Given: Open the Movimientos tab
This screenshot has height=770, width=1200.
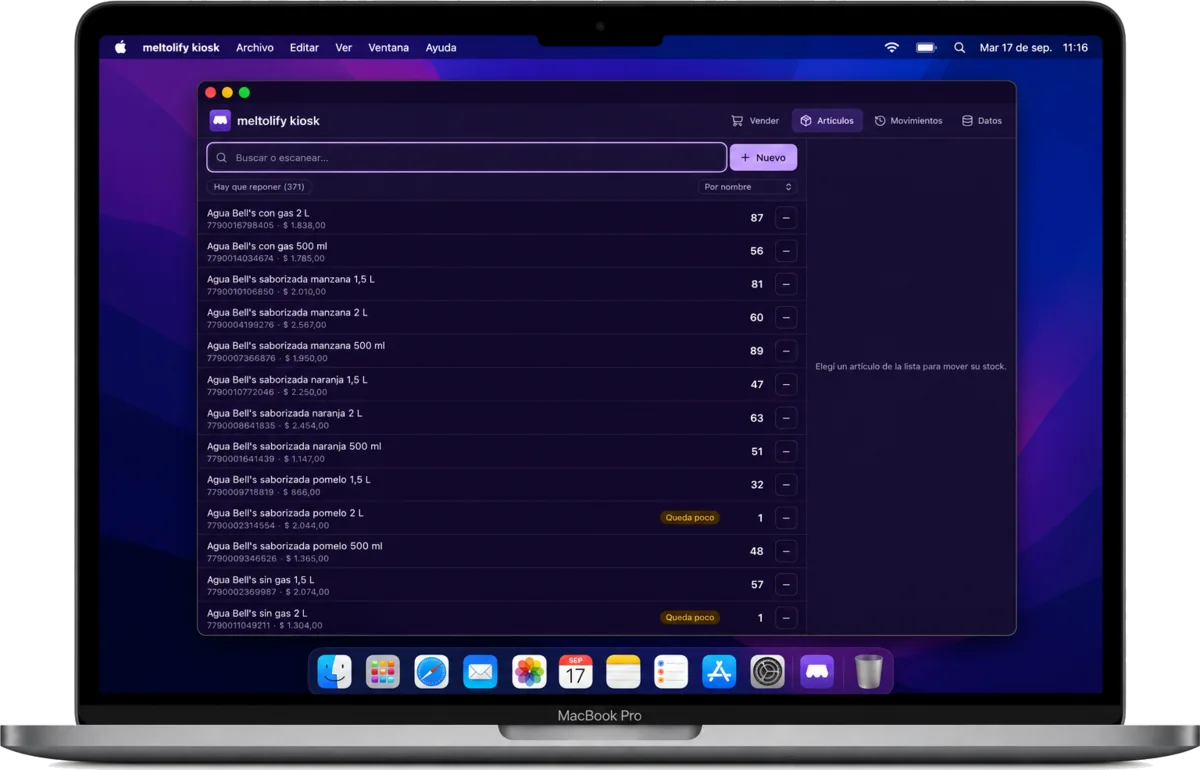Looking at the screenshot, I should (x=908, y=121).
